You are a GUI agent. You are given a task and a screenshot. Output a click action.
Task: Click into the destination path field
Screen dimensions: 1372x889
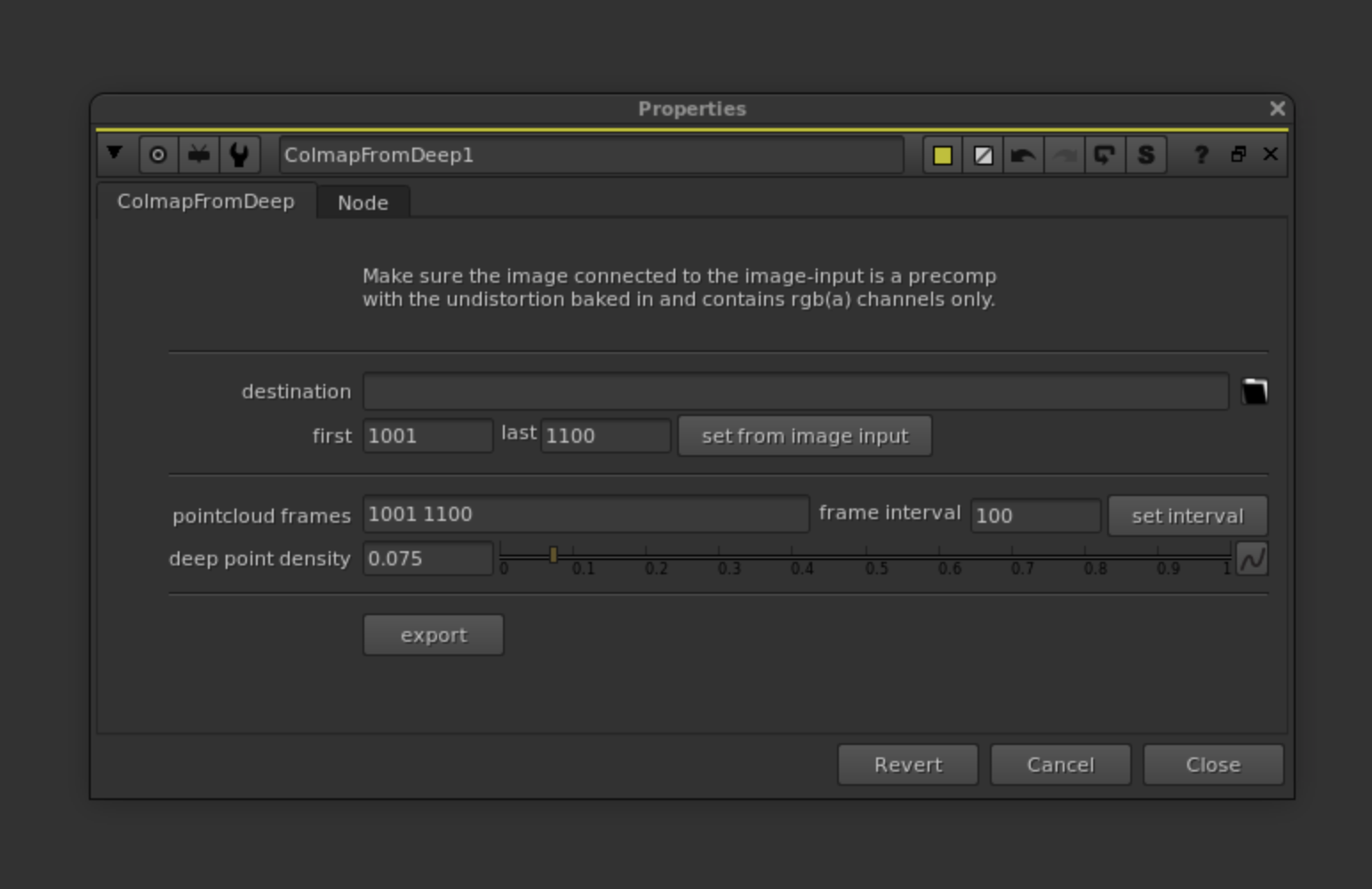click(x=795, y=391)
